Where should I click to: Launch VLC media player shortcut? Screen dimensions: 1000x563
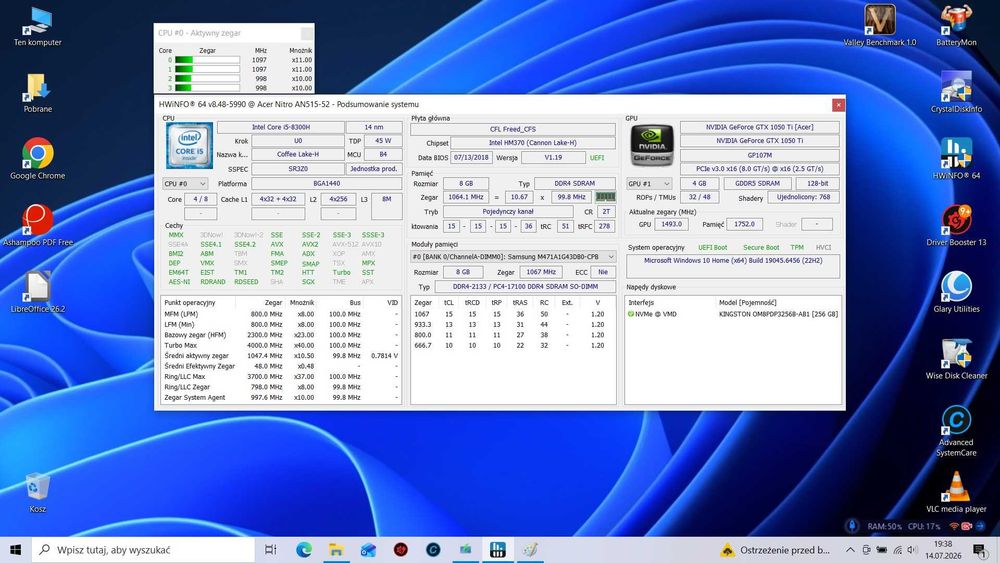tap(956, 492)
